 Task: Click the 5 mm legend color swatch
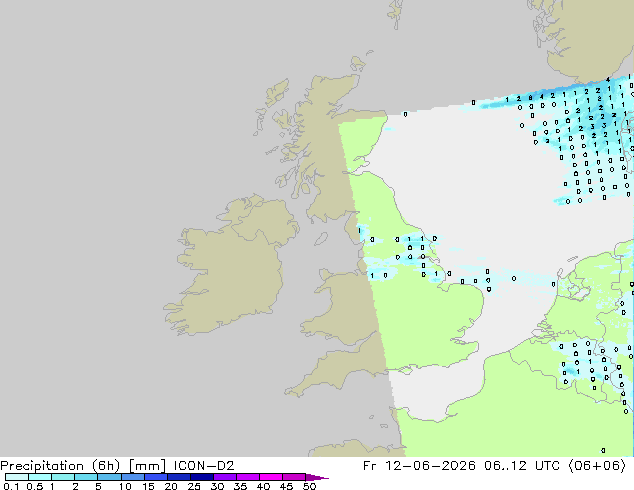point(110,477)
